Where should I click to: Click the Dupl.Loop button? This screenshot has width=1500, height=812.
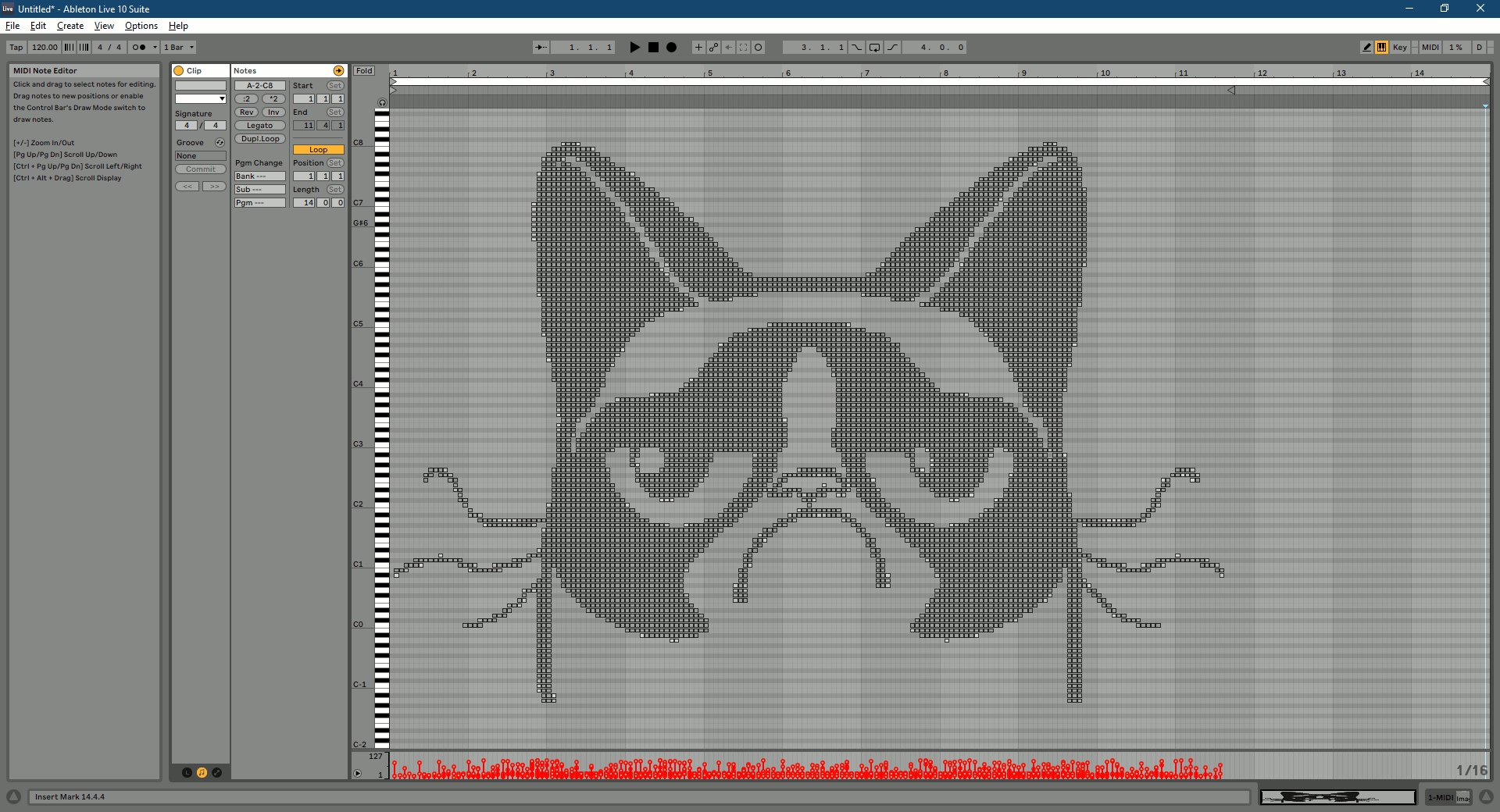click(259, 139)
